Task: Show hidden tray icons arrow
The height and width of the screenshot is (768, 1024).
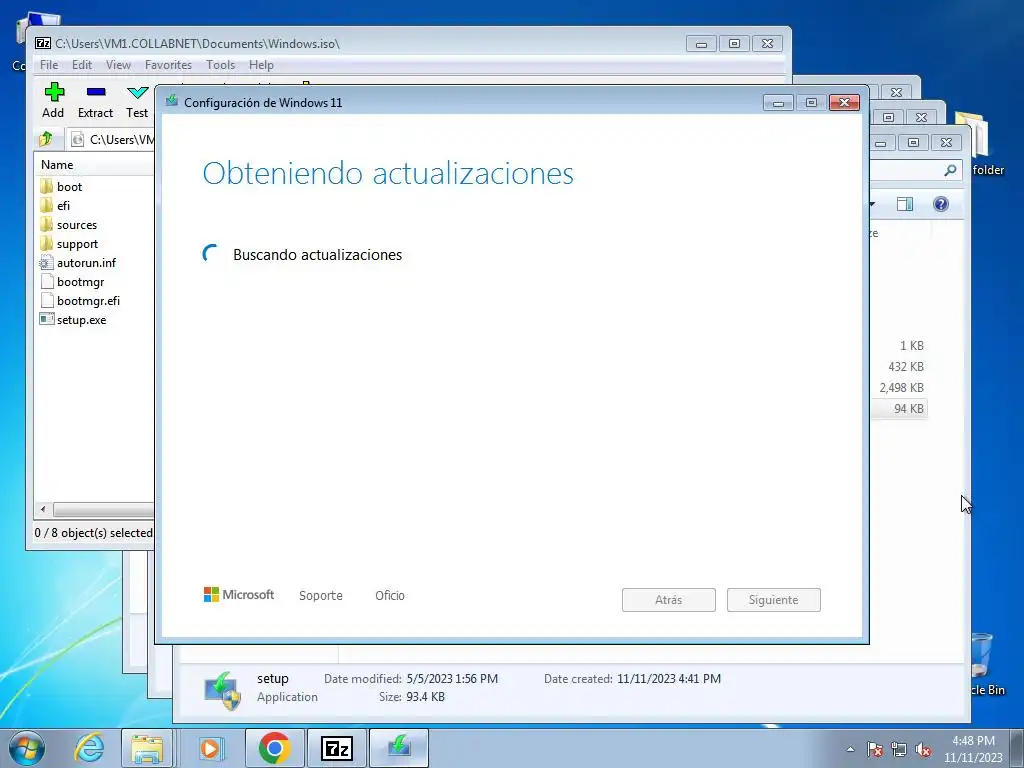Action: [850, 750]
